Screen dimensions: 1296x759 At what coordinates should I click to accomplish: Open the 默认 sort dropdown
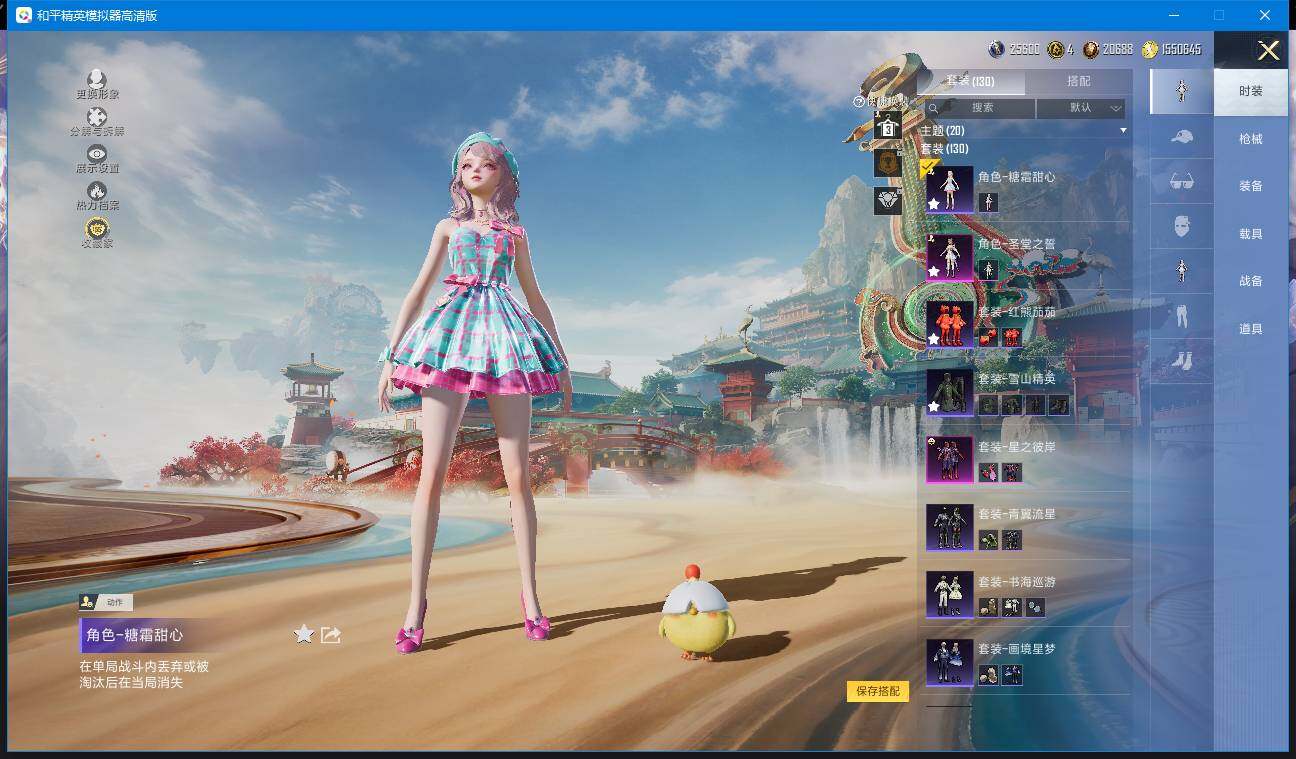pos(1082,108)
